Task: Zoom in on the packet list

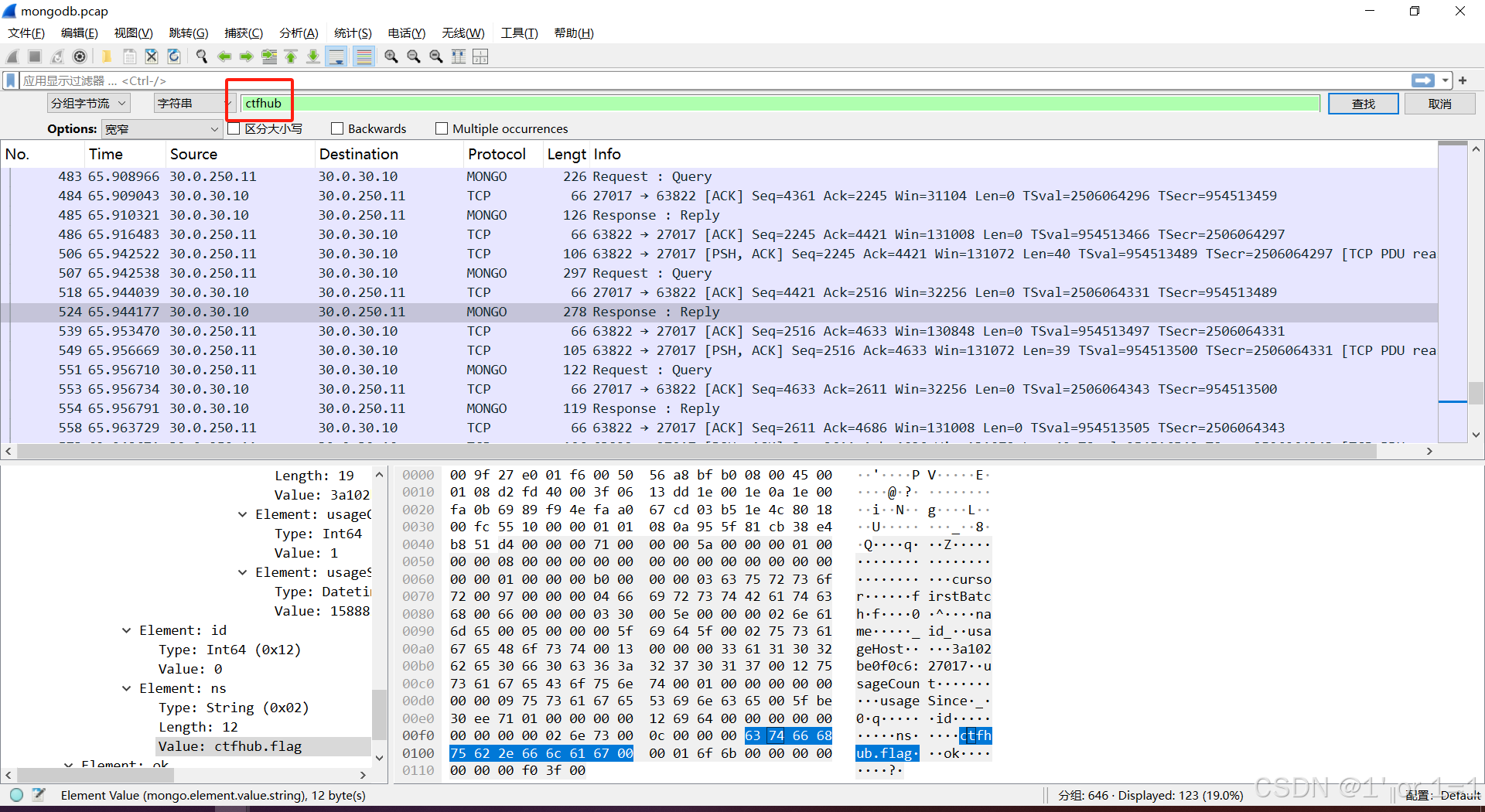Action: point(391,56)
